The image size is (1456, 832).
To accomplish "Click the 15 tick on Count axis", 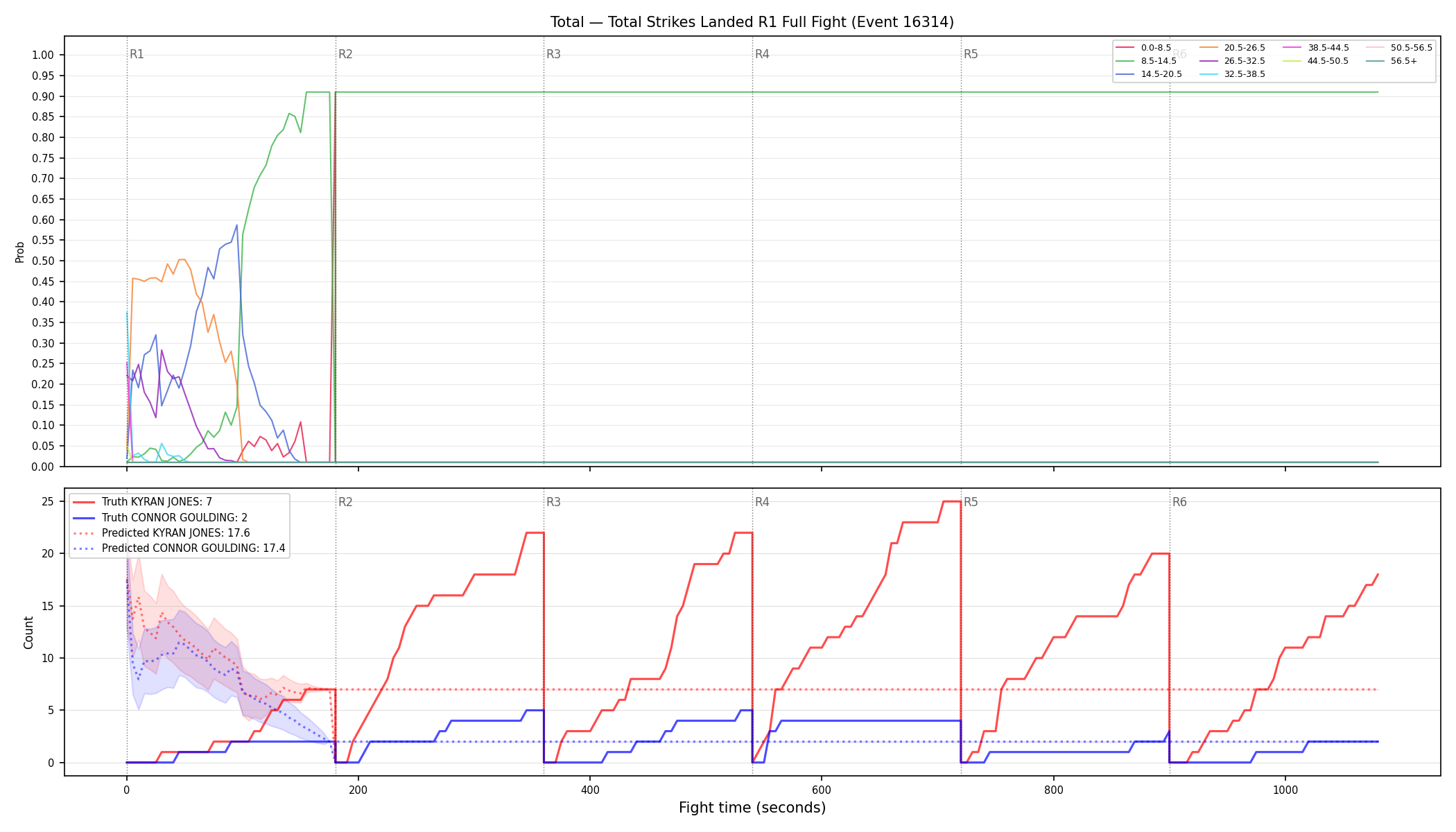I will [x=48, y=606].
